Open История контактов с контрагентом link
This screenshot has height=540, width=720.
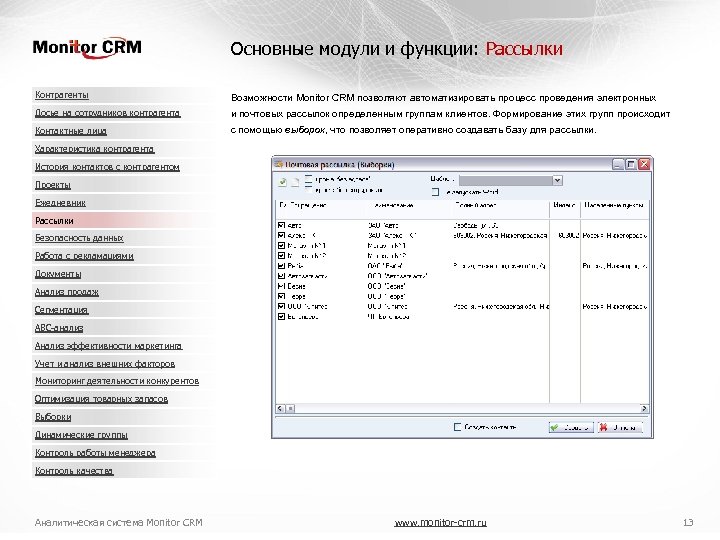[107, 167]
